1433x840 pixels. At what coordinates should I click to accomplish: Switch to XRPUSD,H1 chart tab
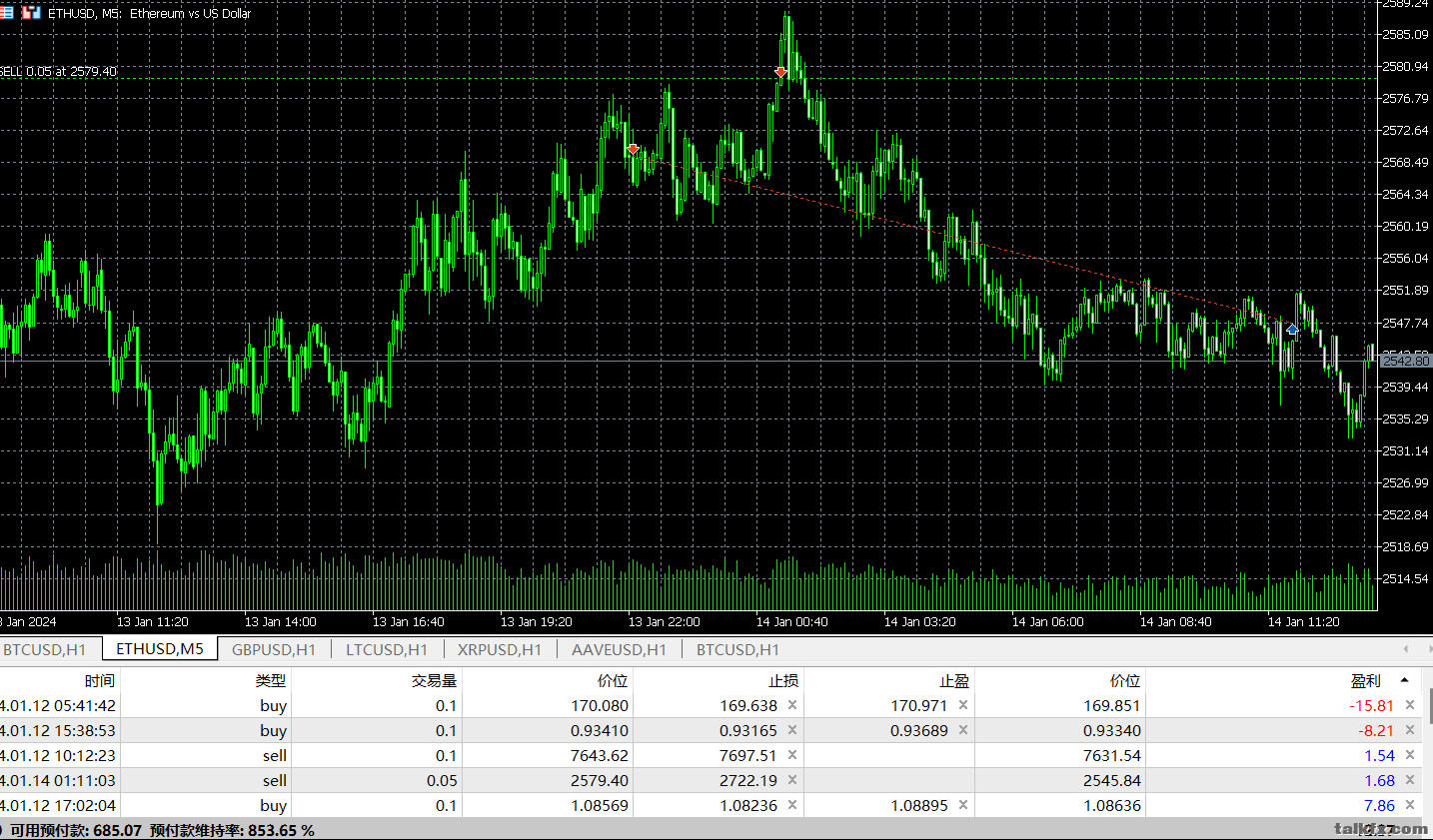coord(500,649)
